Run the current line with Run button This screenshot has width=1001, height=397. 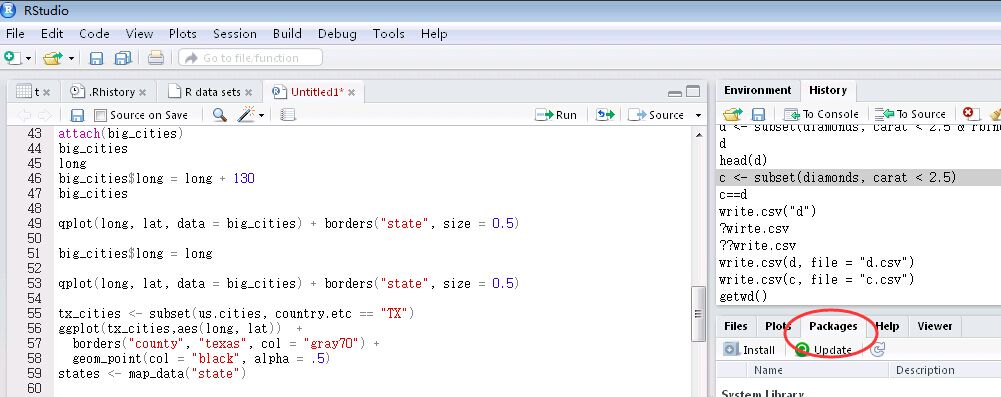tap(556, 115)
